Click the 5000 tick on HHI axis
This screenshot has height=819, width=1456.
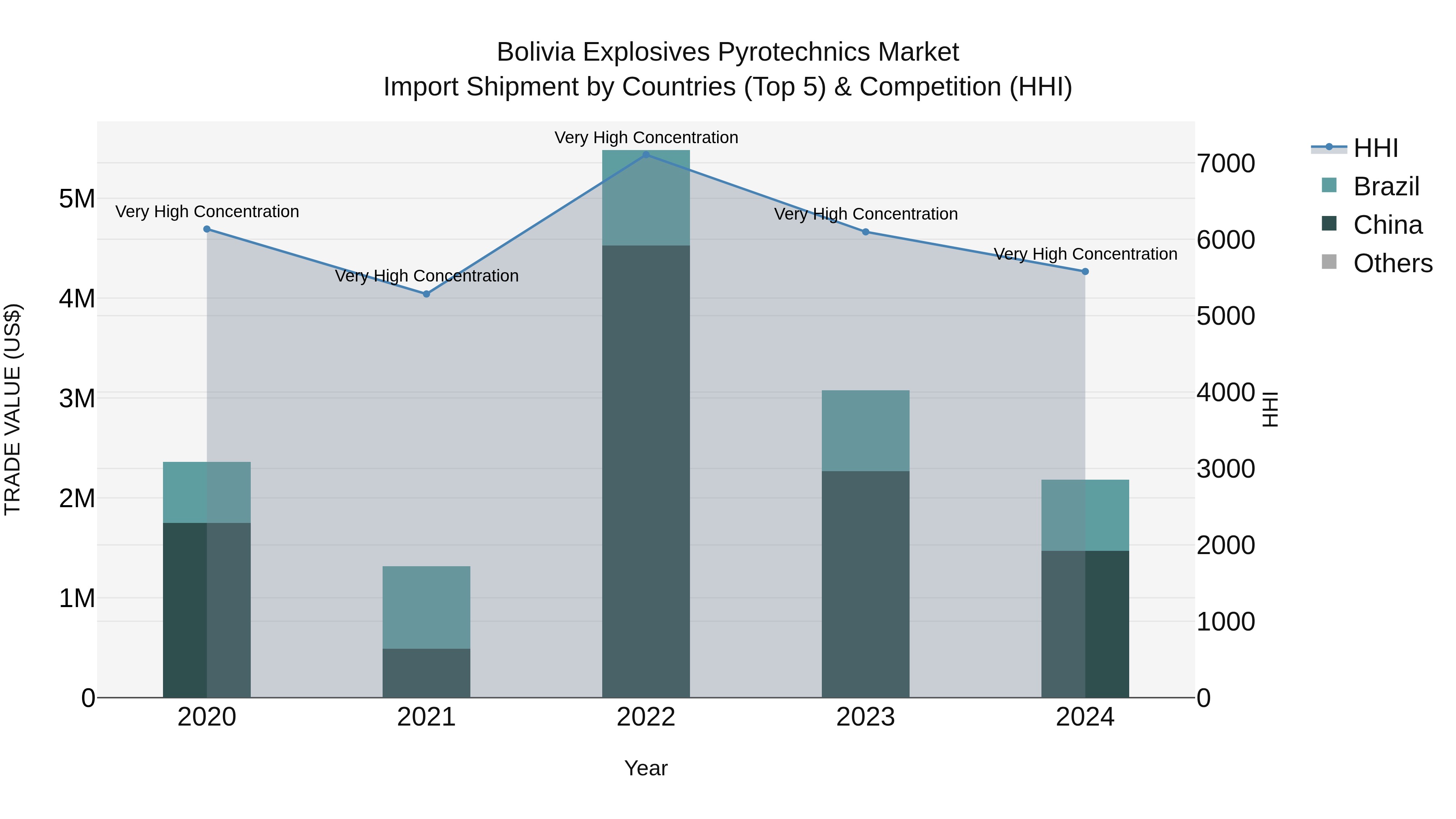[x=1226, y=316]
